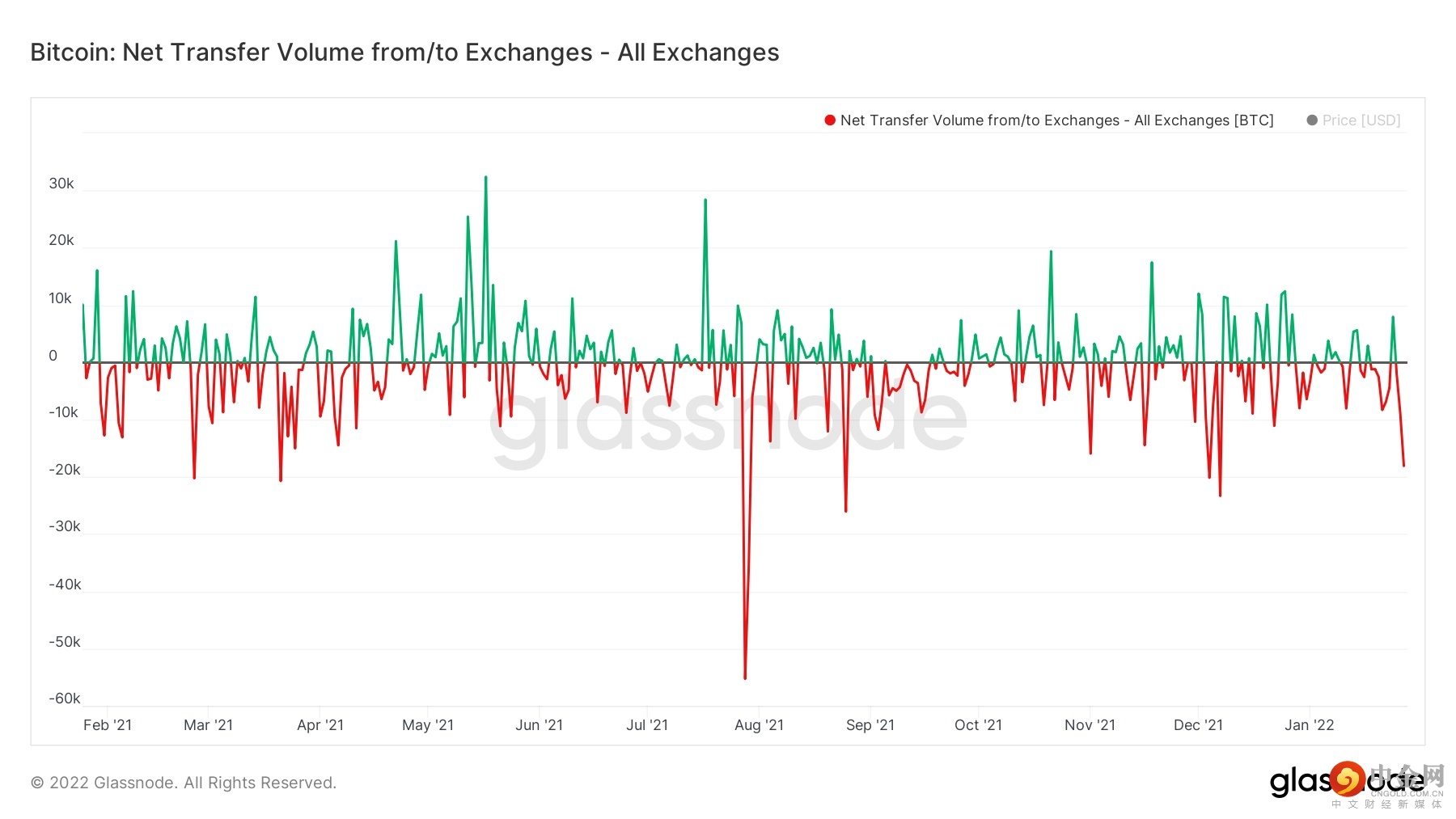Click the 30k y-axis label
The image size is (1456, 819).
click(61, 184)
